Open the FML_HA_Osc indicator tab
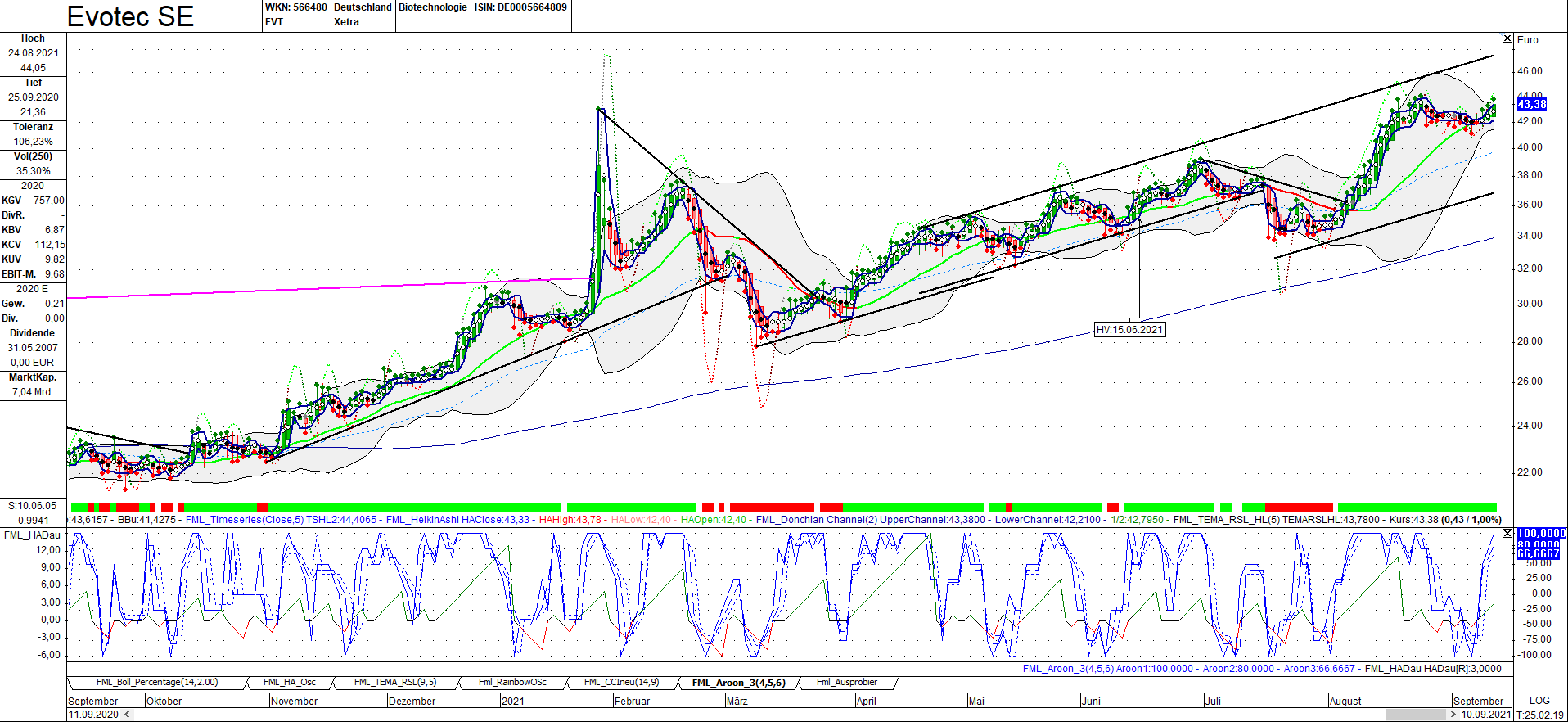Image resolution: width=1568 pixels, height=722 pixels. (289, 682)
